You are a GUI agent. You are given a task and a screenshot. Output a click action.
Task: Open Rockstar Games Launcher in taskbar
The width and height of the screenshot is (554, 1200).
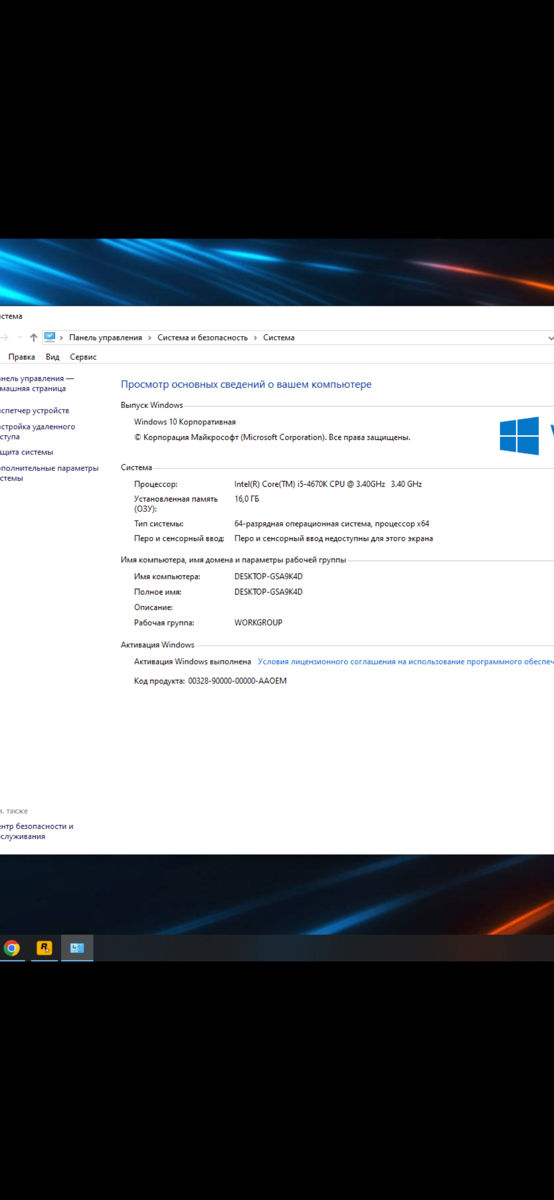click(x=44, y=948)
